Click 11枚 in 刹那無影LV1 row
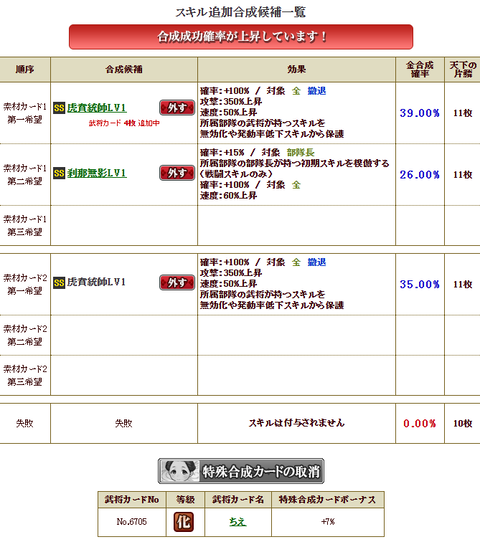 coord(462,175)
